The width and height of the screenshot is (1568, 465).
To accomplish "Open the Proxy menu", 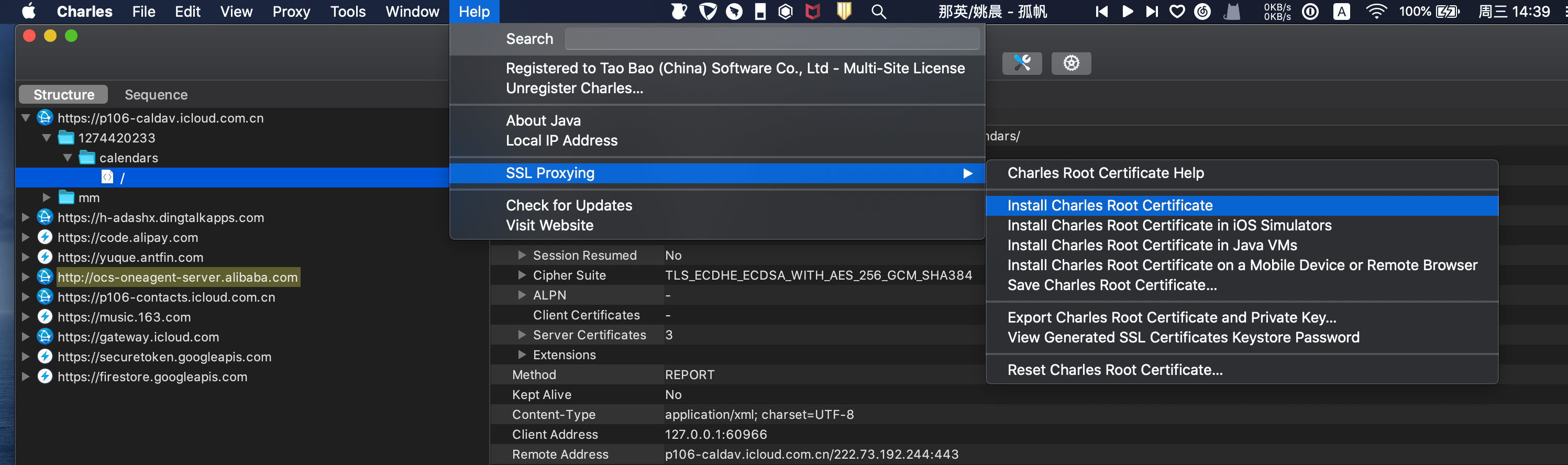I will pyautogui.click(x=291, y=11).
